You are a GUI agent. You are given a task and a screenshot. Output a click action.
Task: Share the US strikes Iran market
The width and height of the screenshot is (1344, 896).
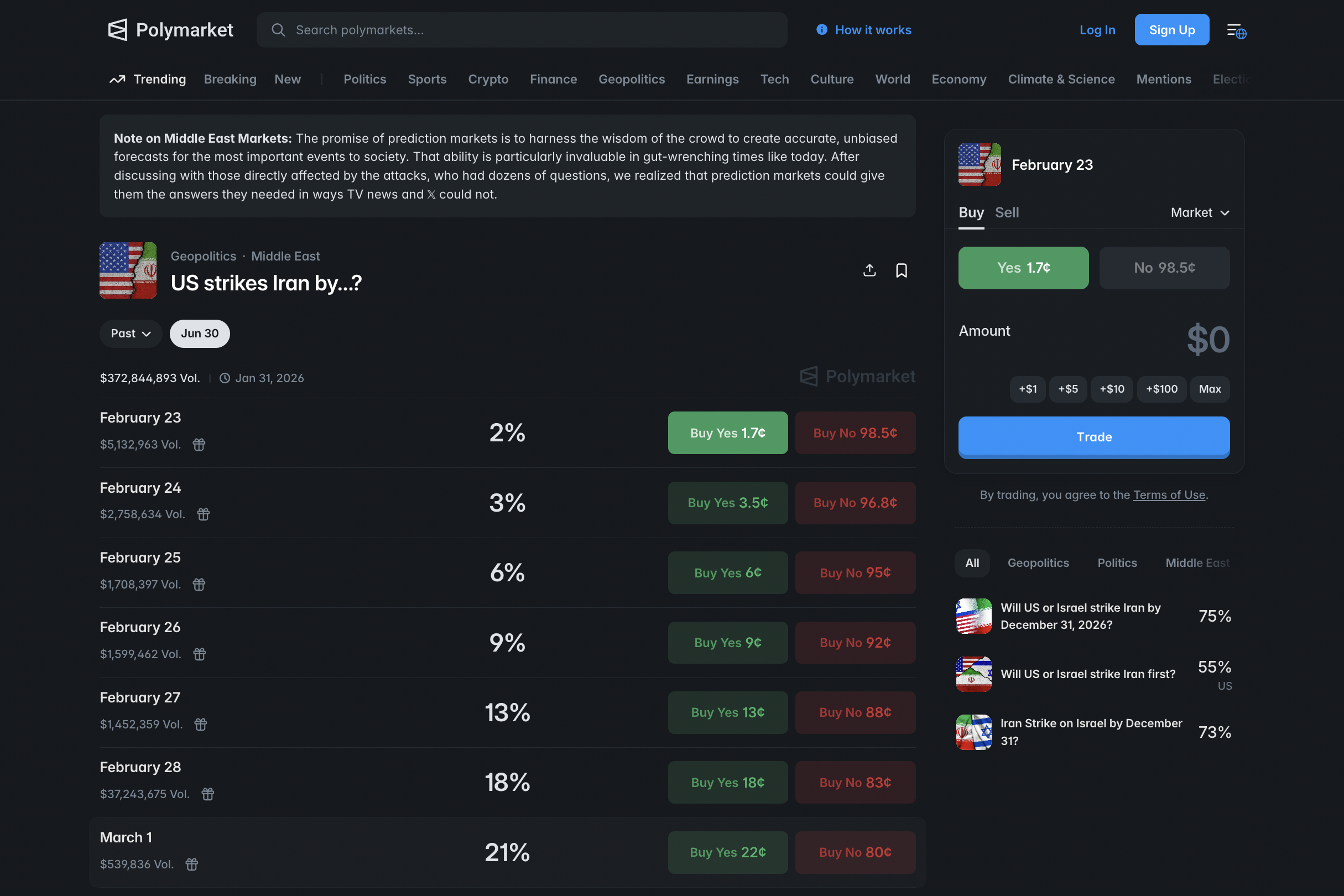pos(869,270)
